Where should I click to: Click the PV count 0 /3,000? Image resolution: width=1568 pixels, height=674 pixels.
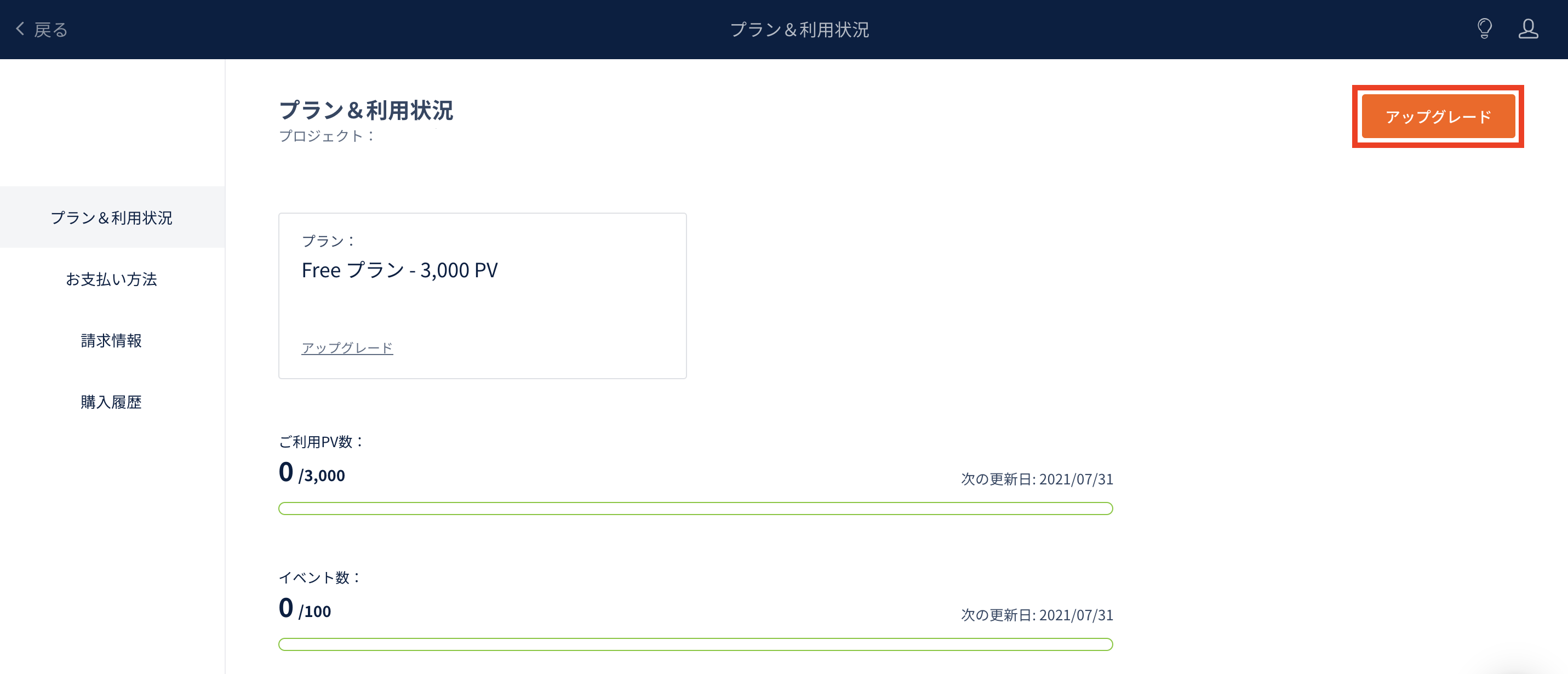pos(312,472)
